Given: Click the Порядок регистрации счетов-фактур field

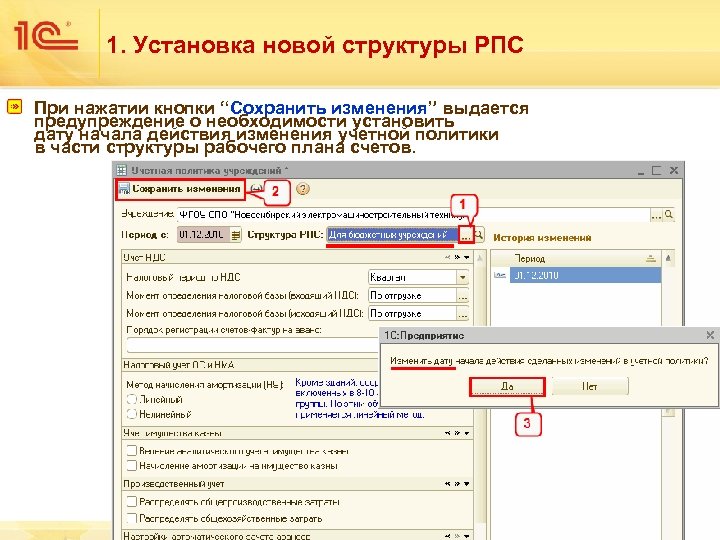Looking at the screenshot, I should coord(253,345).
